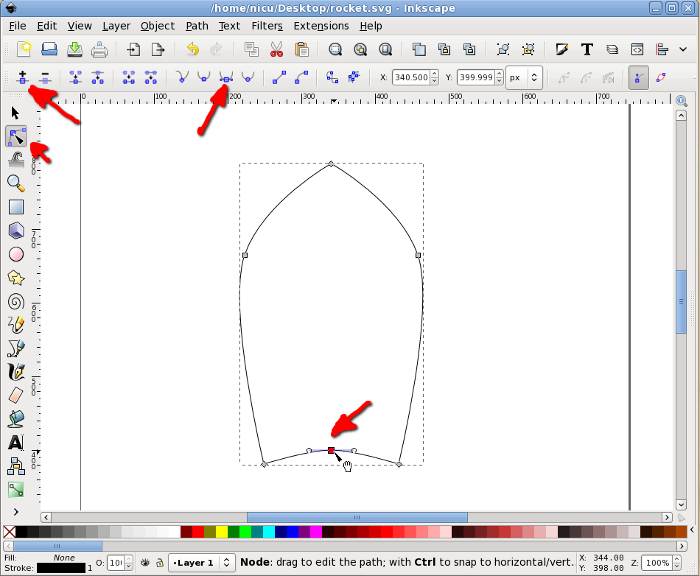Viewport: 700px width, 576px height.
Task: Select the Pencil freehand tool
Action: coord(16,325)
